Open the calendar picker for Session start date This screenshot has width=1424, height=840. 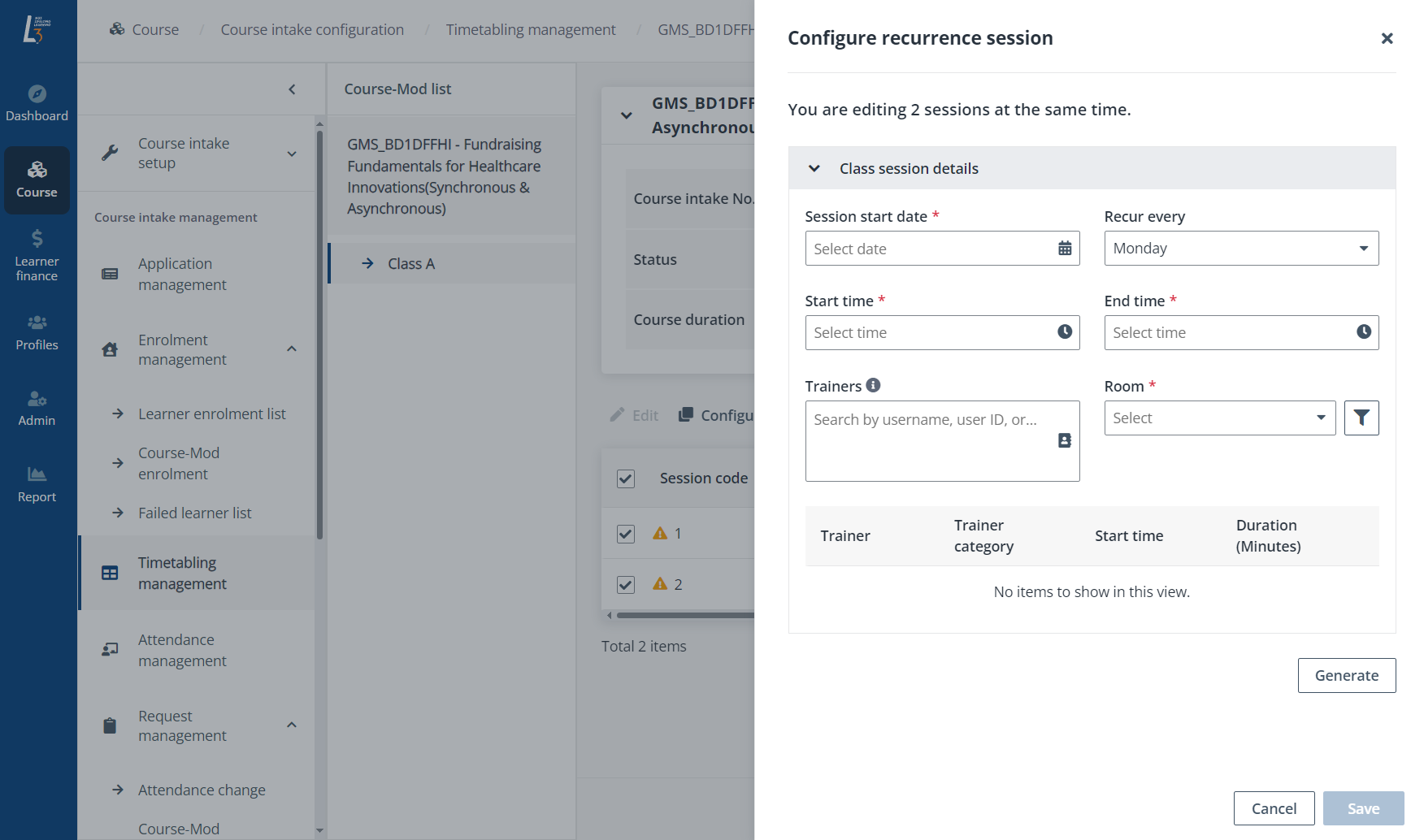pos(1065,249)
